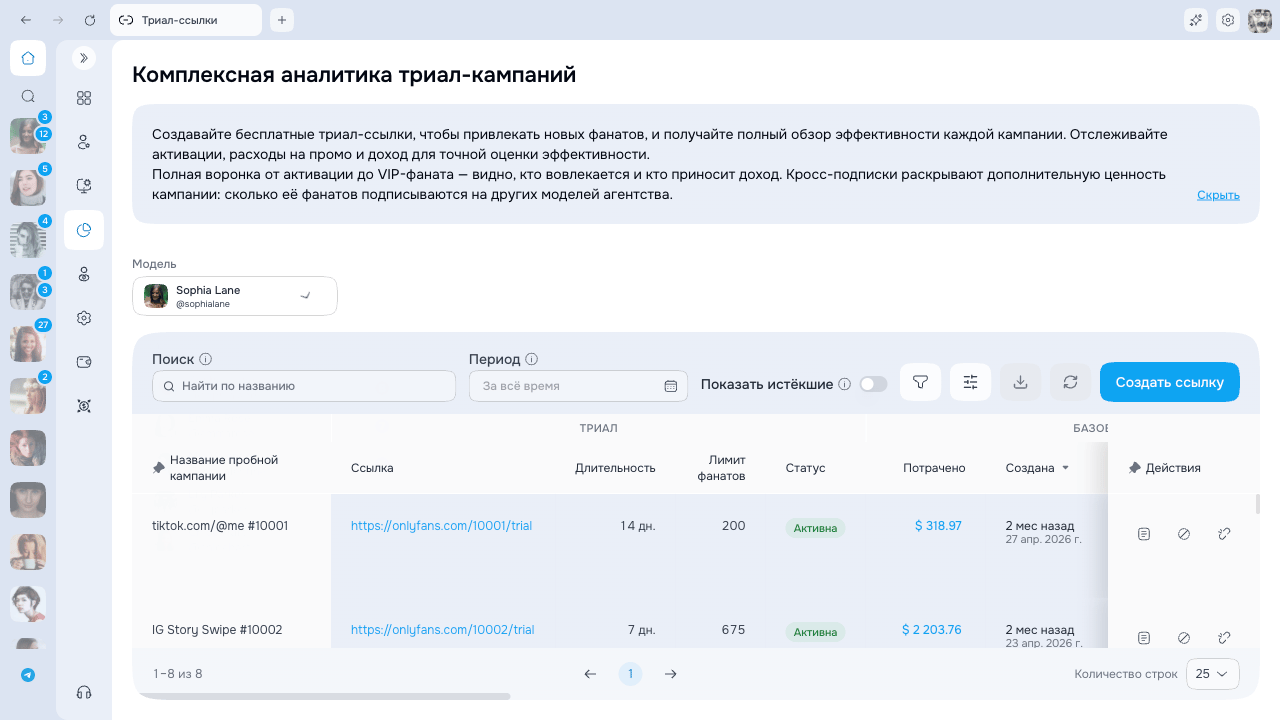Switch to the Триал-ссылки tab
Image resolution: width=1280 pixels, height=720 pixels.
click(x=186, y=20)
